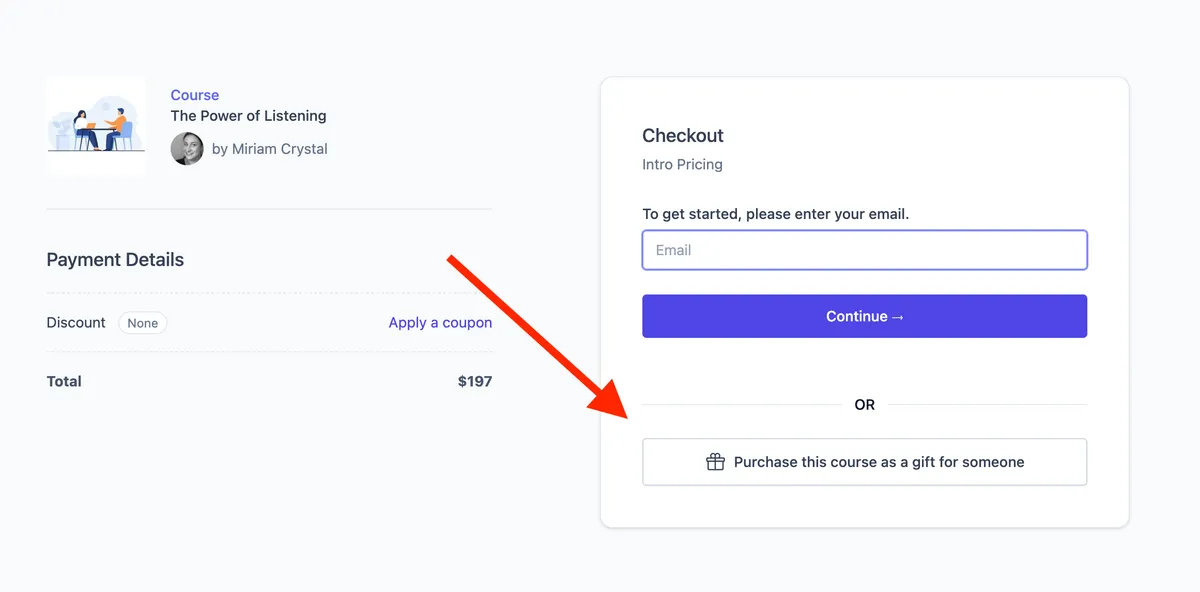Purchase this course as a gift for someone
This screenshot has height=592, width=1200.
864,462
